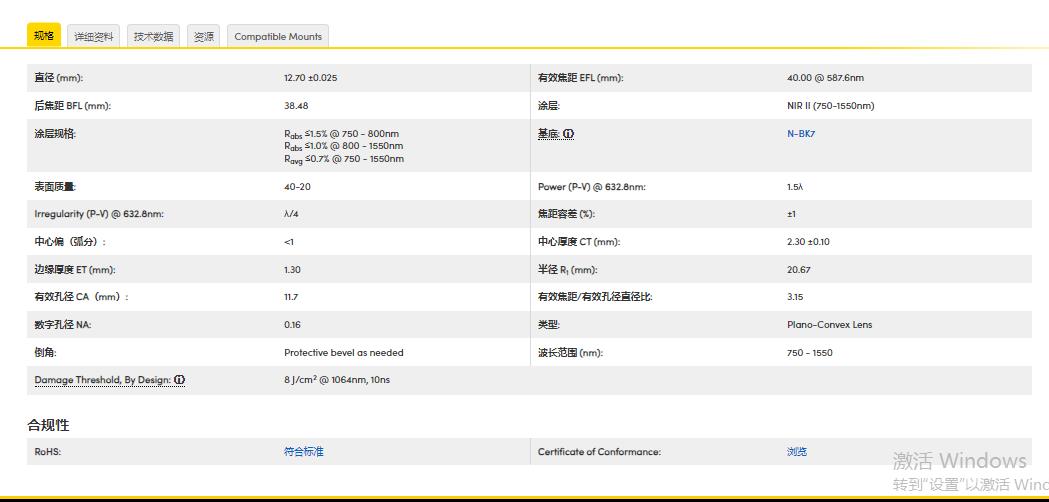This screenshot has width=1049, height=502.
Task: Select the Ravg ≤0.7% @ 750 - 1550nm line
Action: pyautogui.click(x=344, y=159)
